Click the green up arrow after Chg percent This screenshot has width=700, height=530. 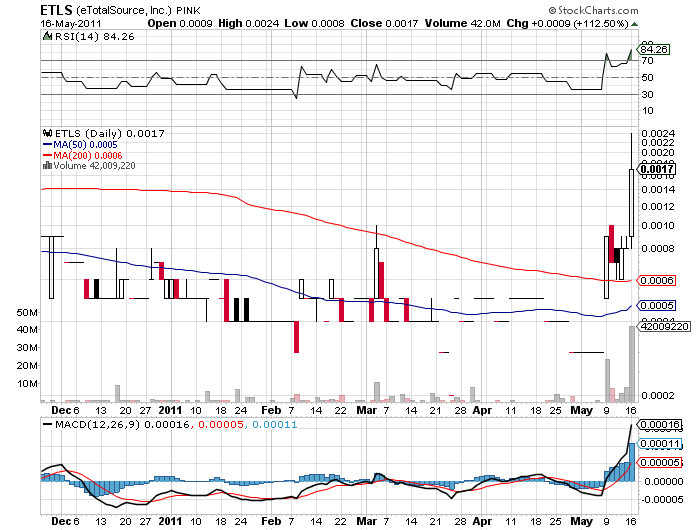[x=635, y=24]
